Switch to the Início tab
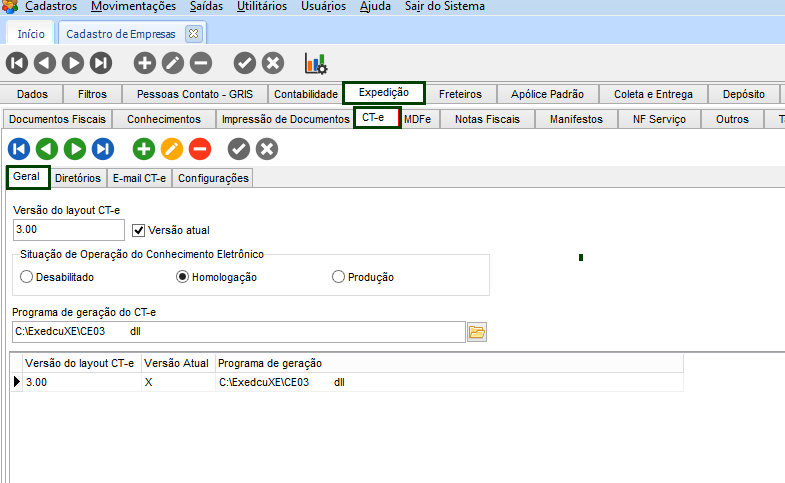This screenshot has width=785, height=483. 31,34
